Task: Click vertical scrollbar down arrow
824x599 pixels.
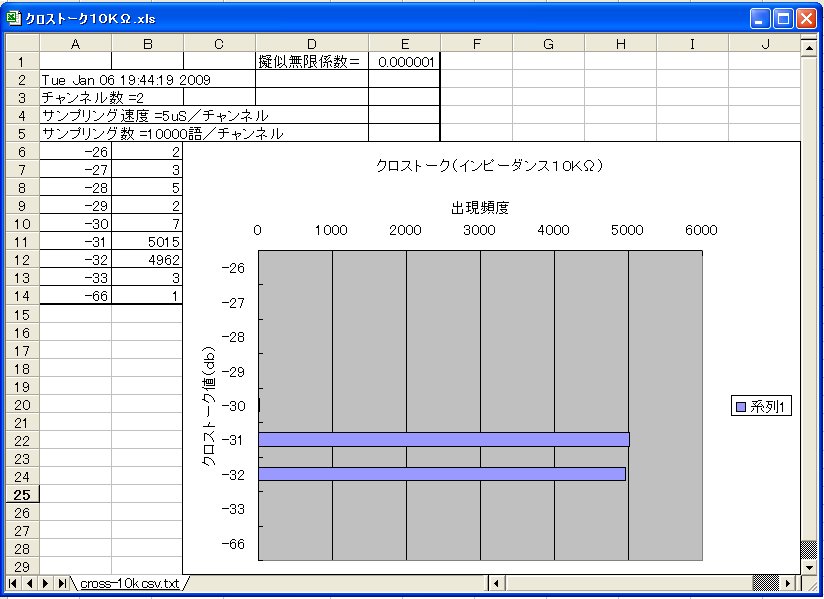Action: 809,567
